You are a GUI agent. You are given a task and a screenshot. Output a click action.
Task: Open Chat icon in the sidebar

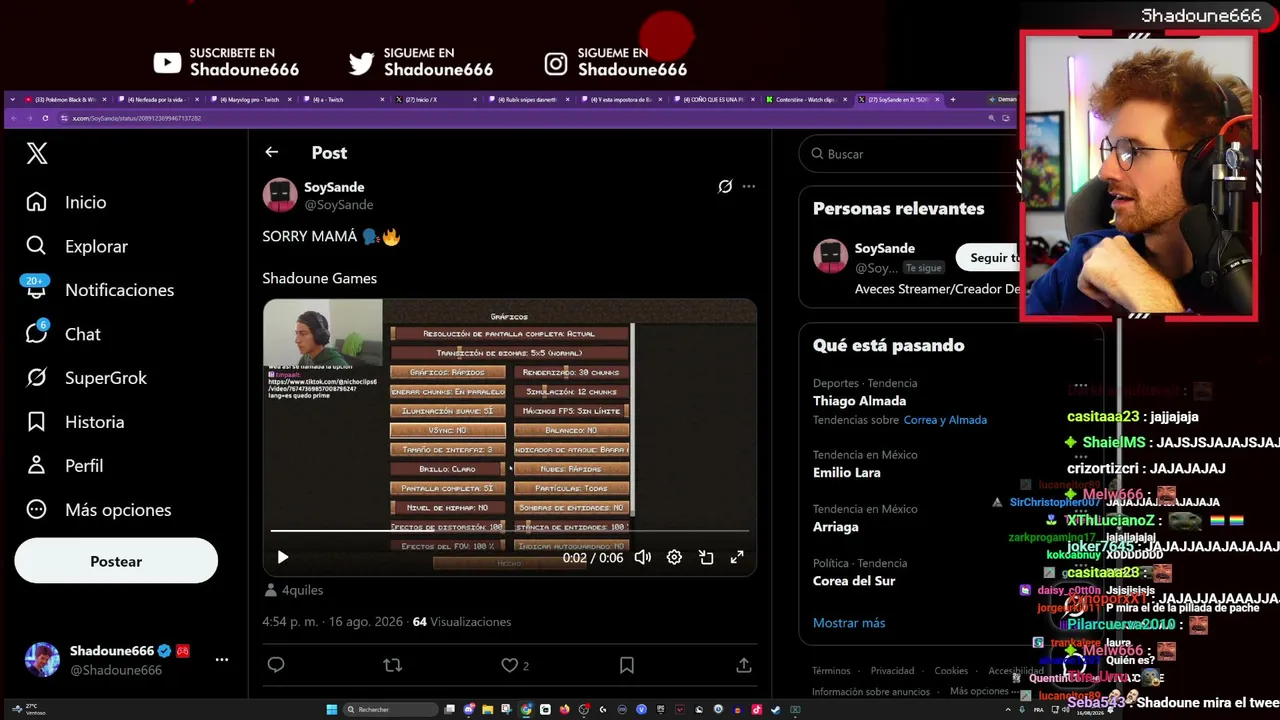tap(37, 332)
